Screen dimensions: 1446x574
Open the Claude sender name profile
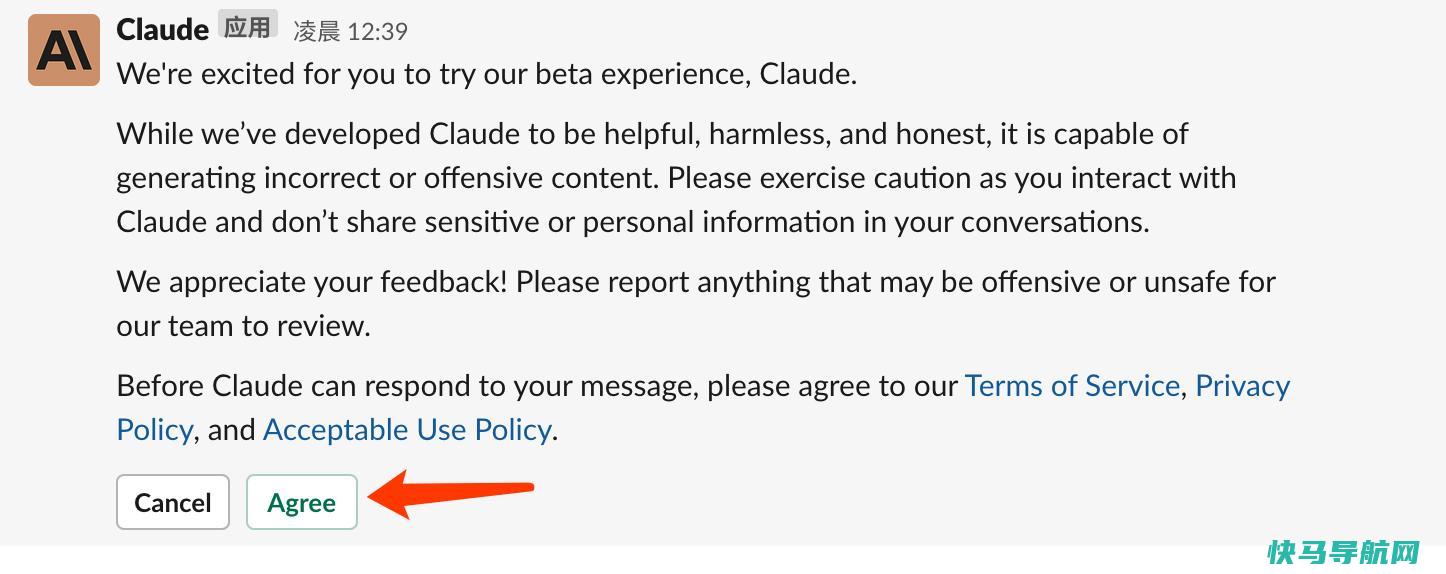point(162,29)
